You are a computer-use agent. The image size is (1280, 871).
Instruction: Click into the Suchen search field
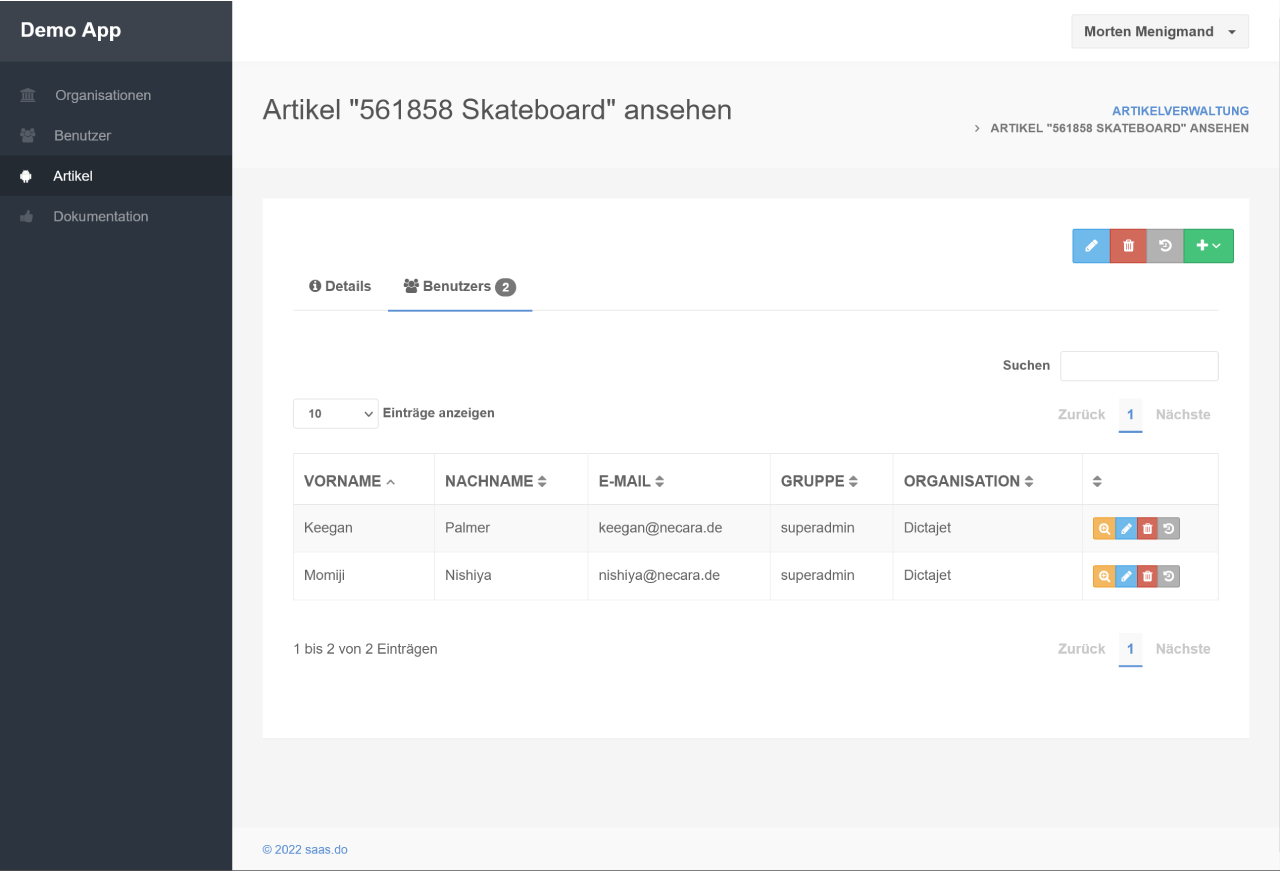[1139, 366]
